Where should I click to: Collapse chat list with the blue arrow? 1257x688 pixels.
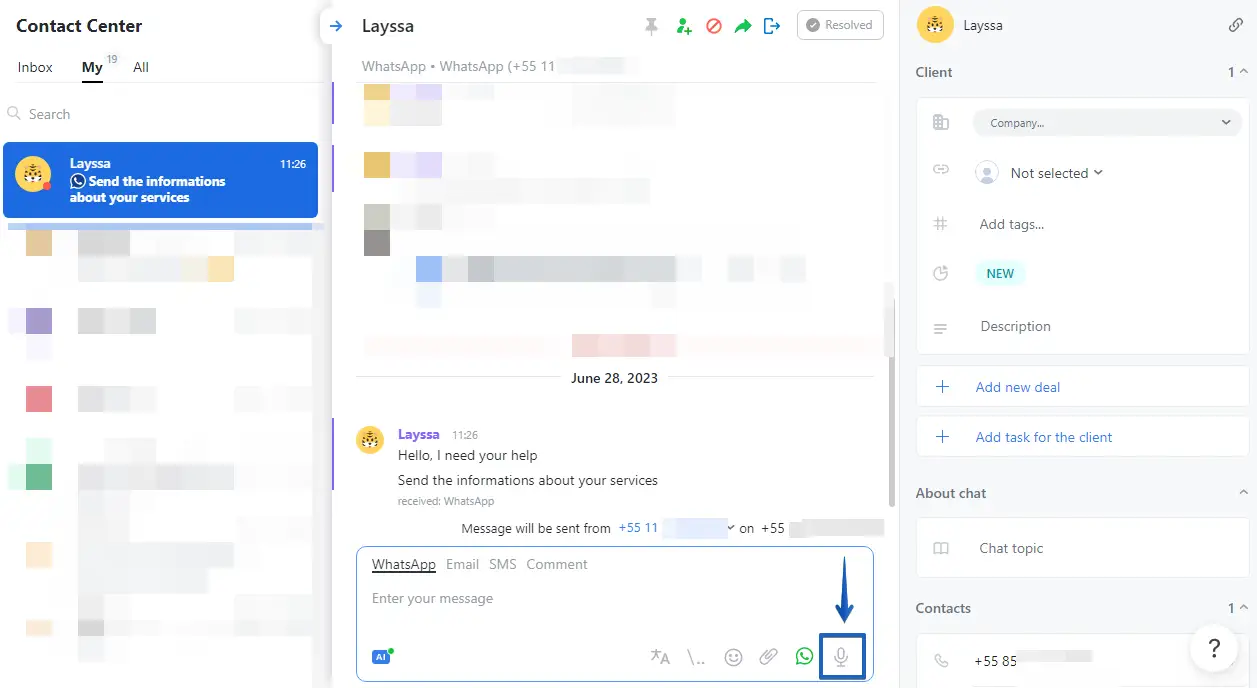(336, 26)
